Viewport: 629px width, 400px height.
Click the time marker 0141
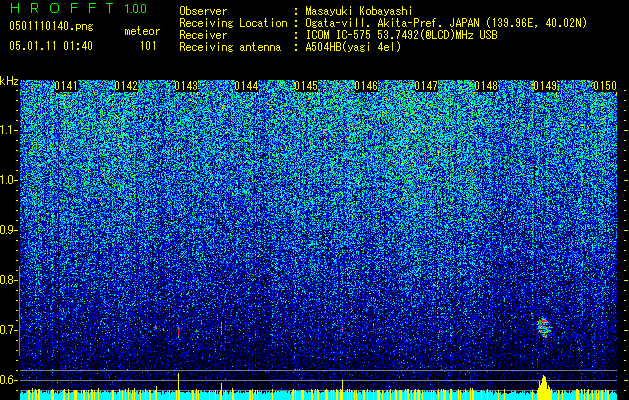pyautogui.click(x=66, y=86)
